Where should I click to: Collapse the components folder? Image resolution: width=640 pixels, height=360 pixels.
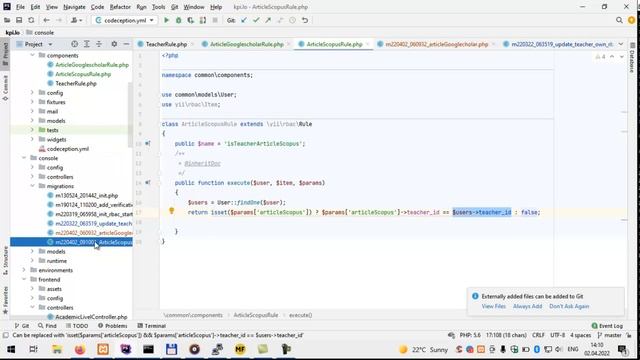point(32,55)
